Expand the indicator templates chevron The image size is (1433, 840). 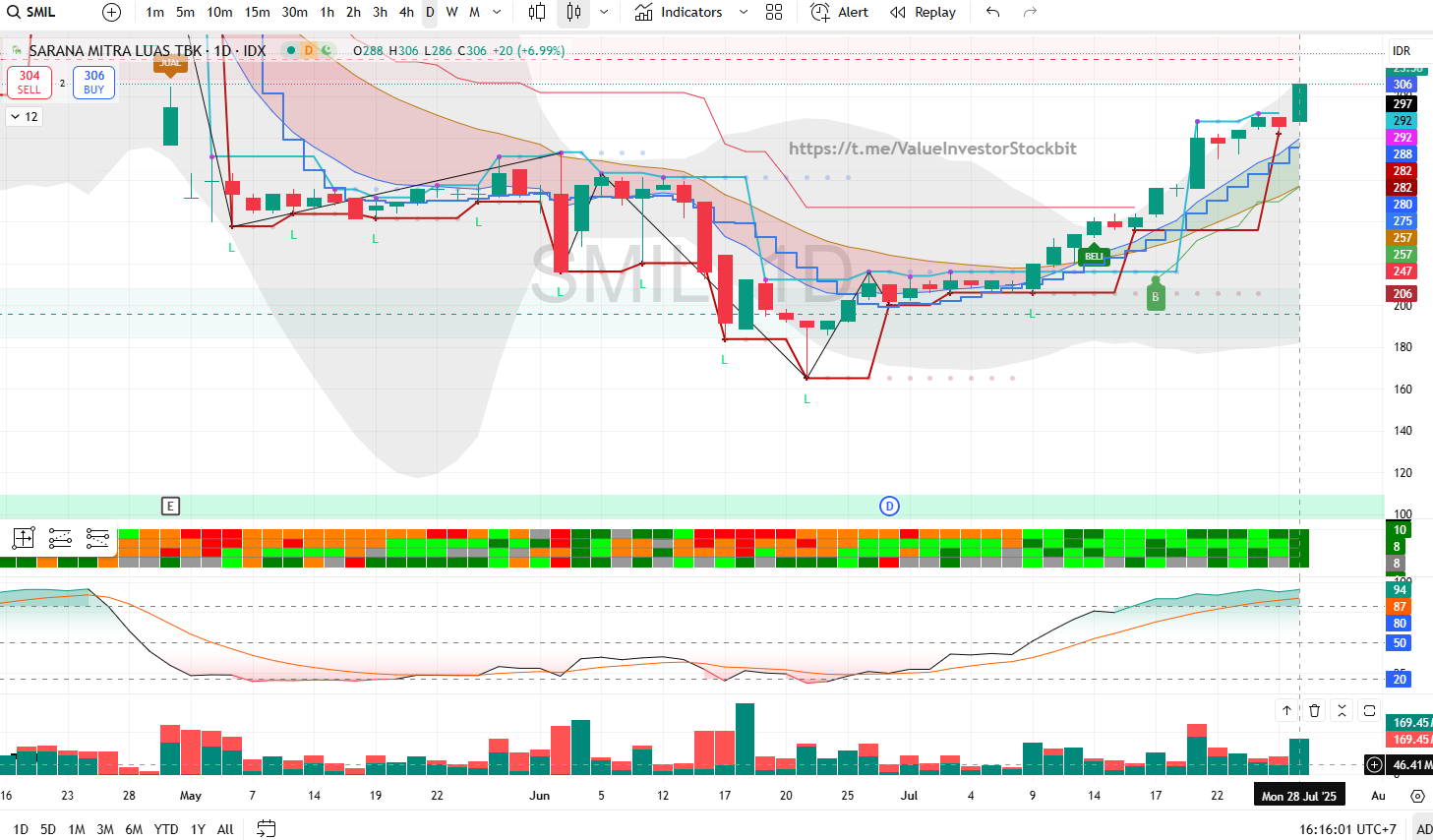coord(744,12)
